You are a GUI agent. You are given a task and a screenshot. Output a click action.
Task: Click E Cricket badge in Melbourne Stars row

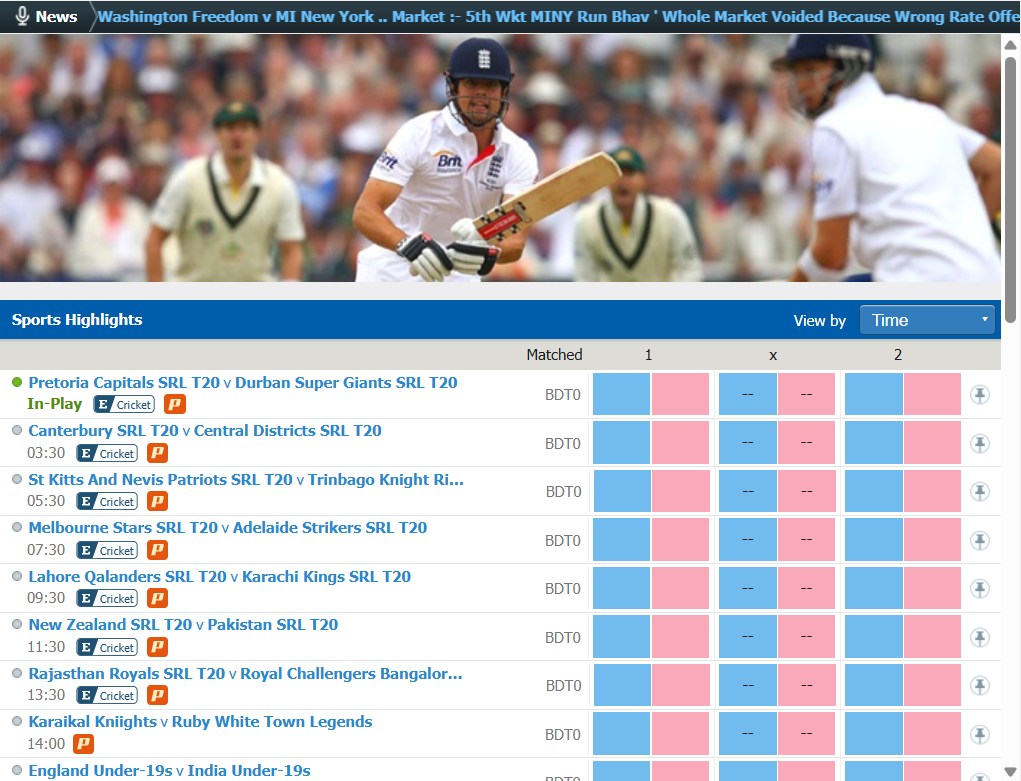107,550
